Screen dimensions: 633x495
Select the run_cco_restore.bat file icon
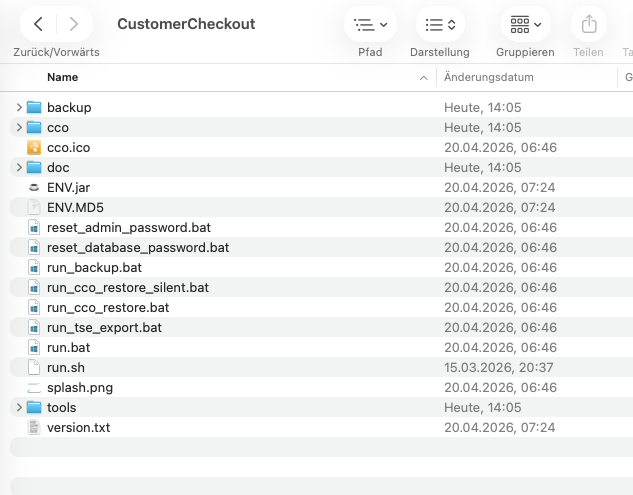(x=34, y=308)
